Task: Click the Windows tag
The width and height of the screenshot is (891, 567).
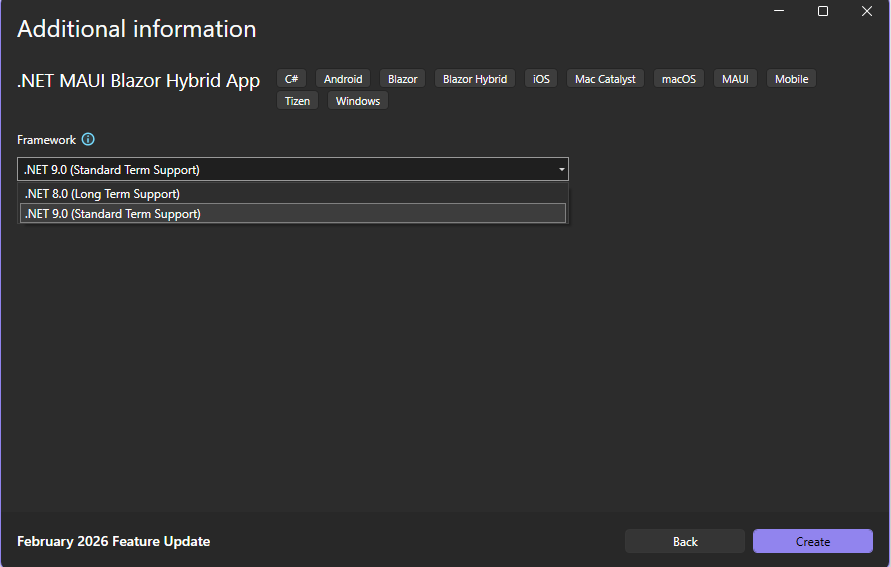Action: tap(357, 101)
